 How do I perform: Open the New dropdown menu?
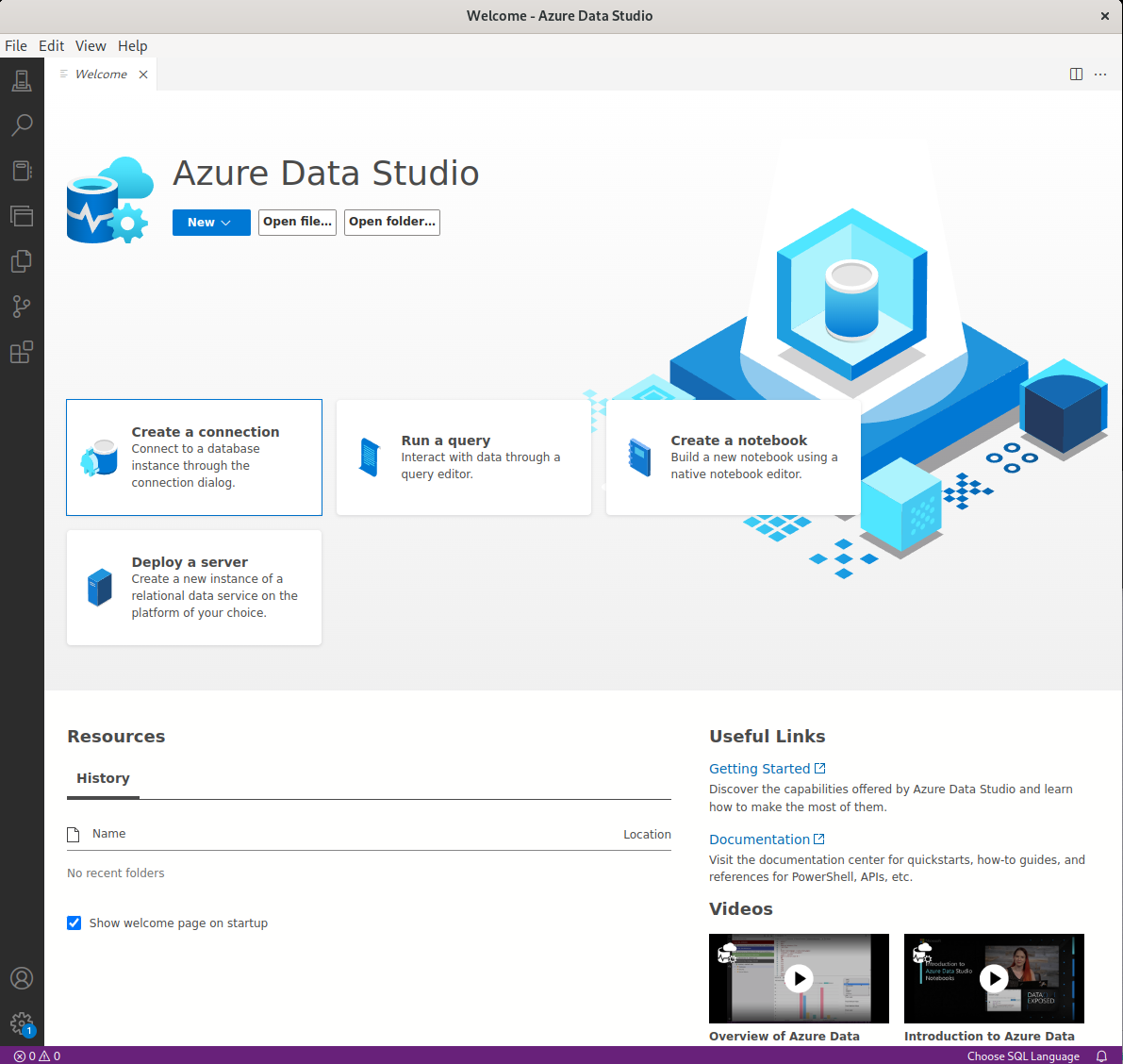[x=210, y=222]
